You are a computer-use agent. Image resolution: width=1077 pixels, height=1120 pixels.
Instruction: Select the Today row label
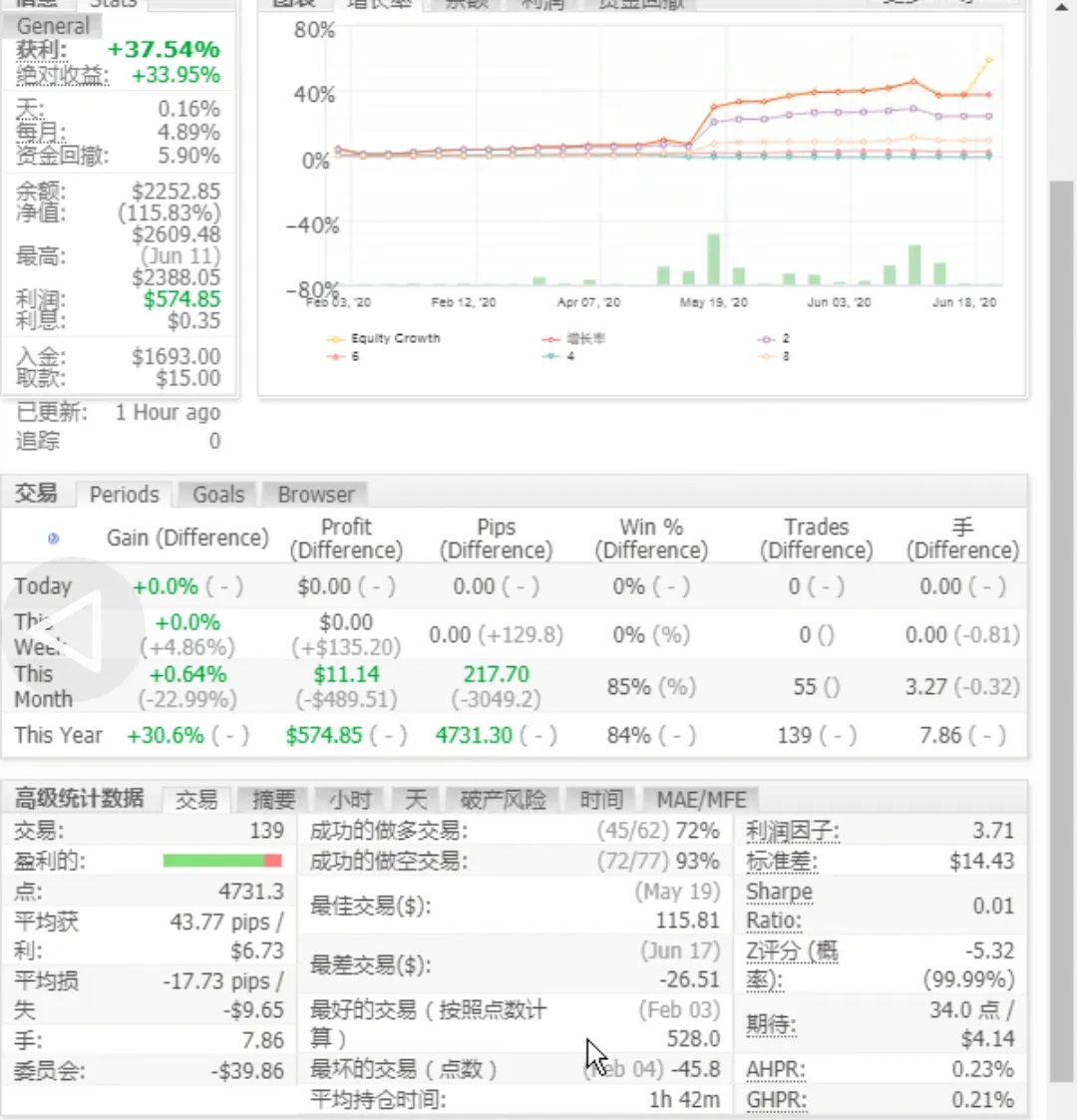tap(43, 586)
